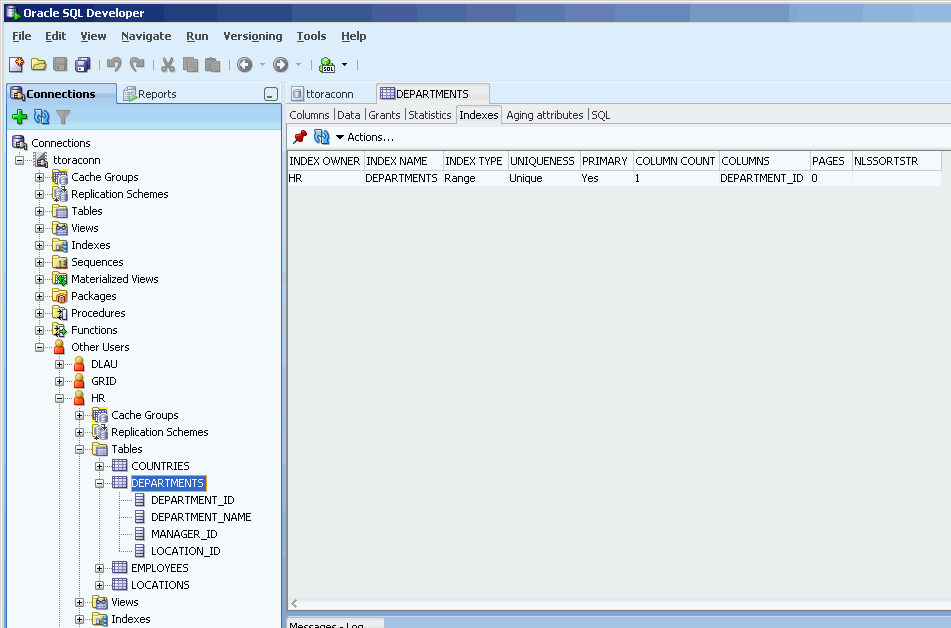Collapse the HR schema node

[x=60, y=397]
